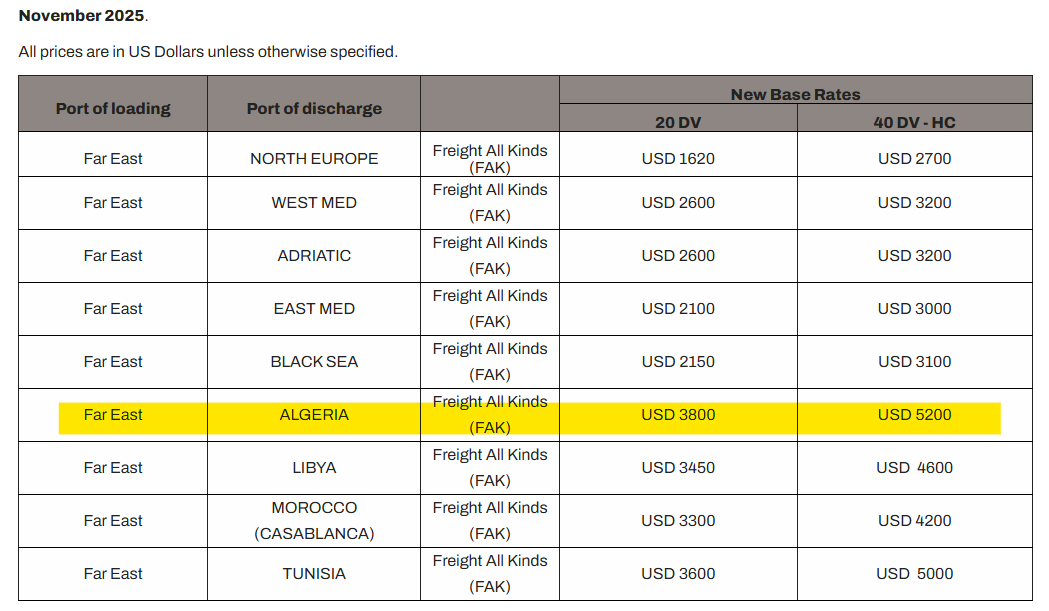
Task: Click the MOROCCO (CASABLANCA) cell
Action: [x=314, y=520]
